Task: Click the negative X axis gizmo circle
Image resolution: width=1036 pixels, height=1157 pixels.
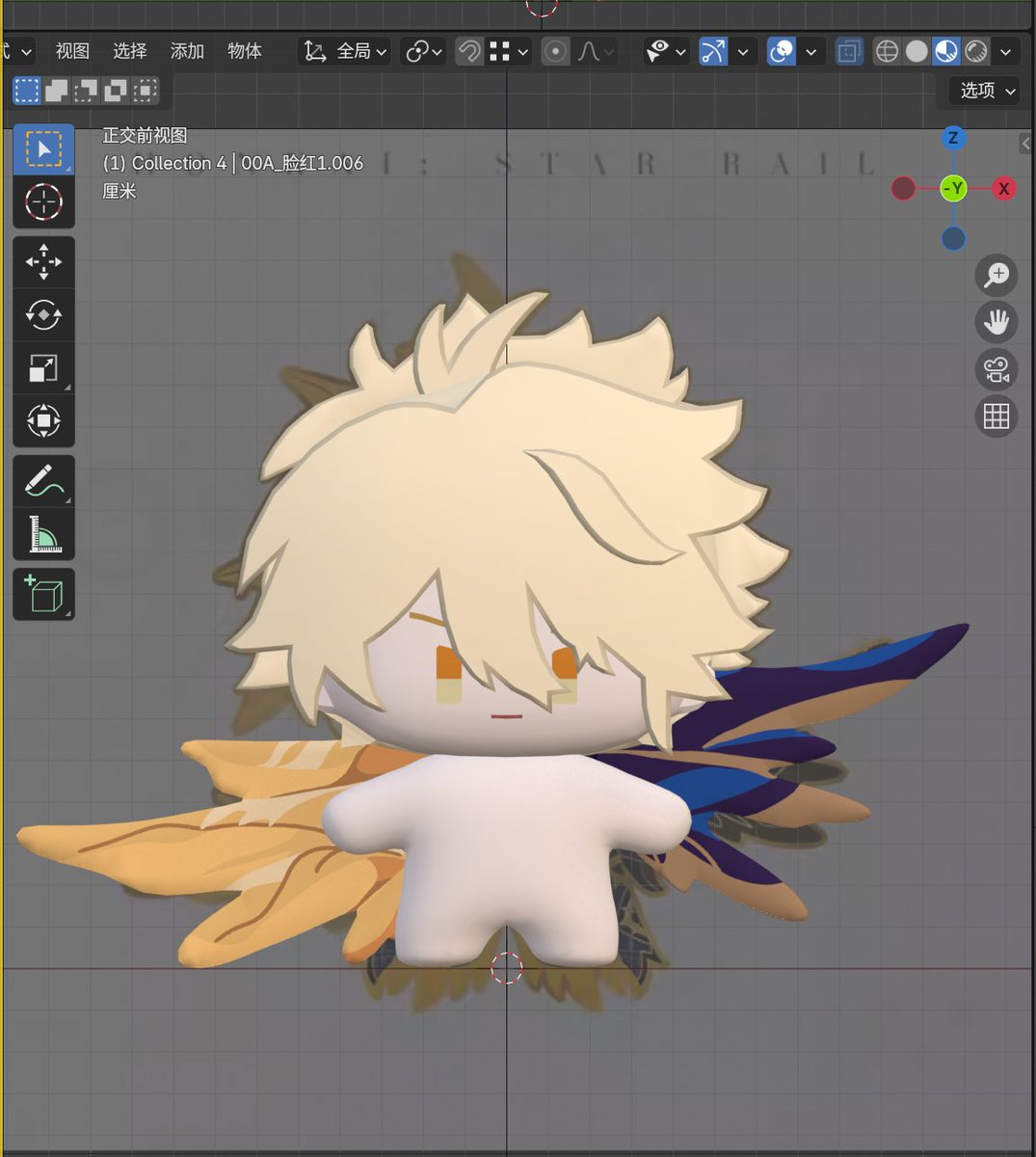Action: pos(903,188)
